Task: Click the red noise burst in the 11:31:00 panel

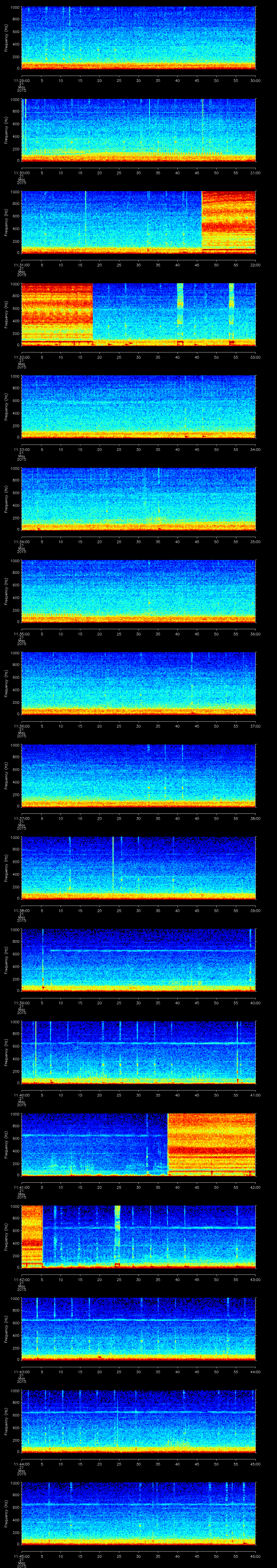Action: tap(229, 222)
